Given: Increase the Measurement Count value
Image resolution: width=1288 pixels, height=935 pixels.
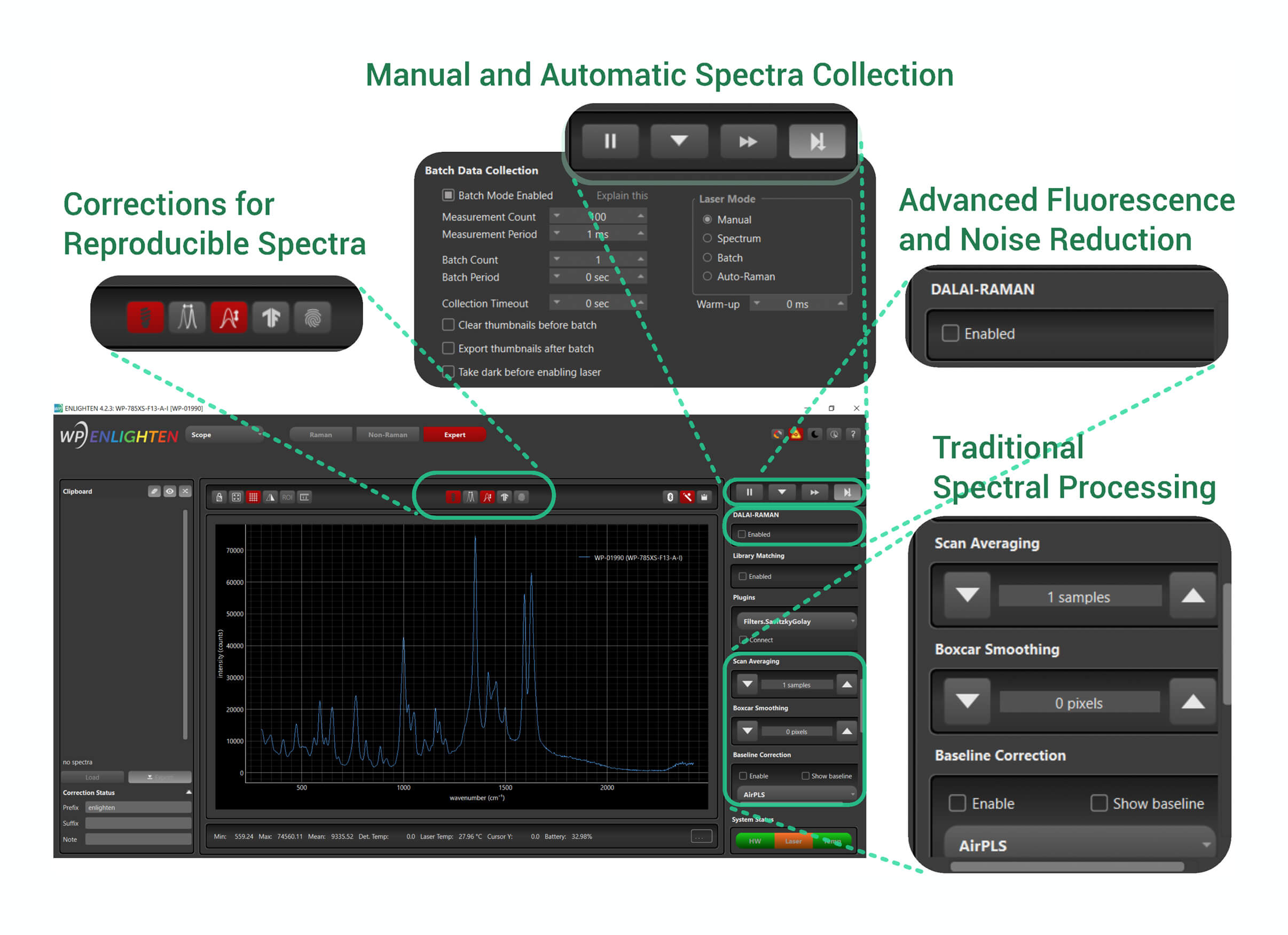Looking at the screenshot, I should (x=641, y=216).
